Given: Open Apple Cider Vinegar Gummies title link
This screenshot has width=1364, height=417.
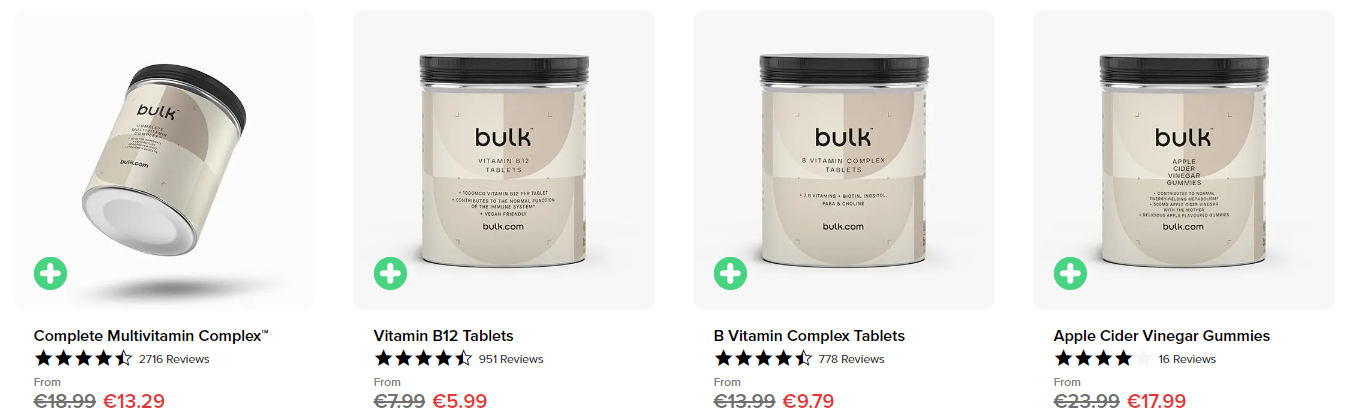Looking at the screenshot, I should coord(1162,336).
